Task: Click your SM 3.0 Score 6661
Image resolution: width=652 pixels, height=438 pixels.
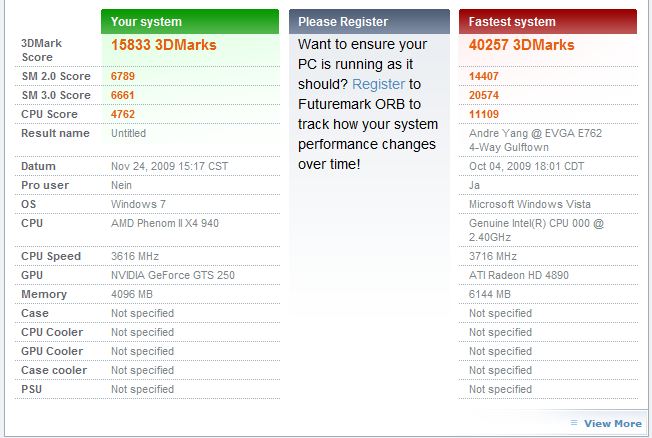Action: [123, 95]
